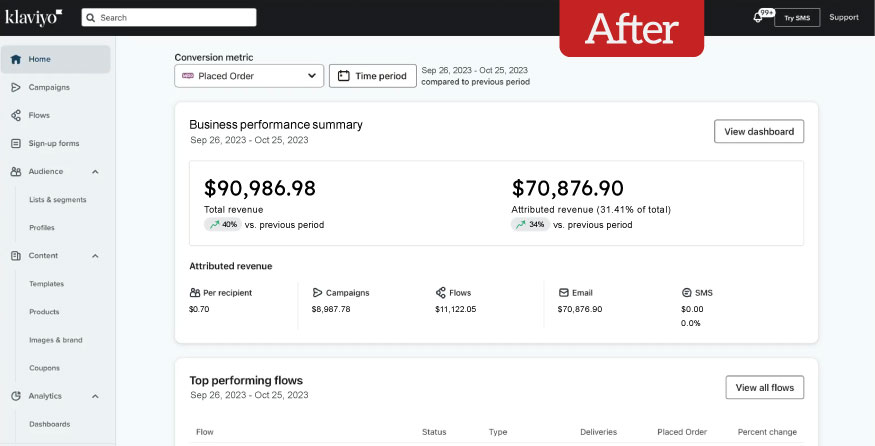Open Lists & segments in sidebar
The image size is (875, 446).
coord(58,200)
